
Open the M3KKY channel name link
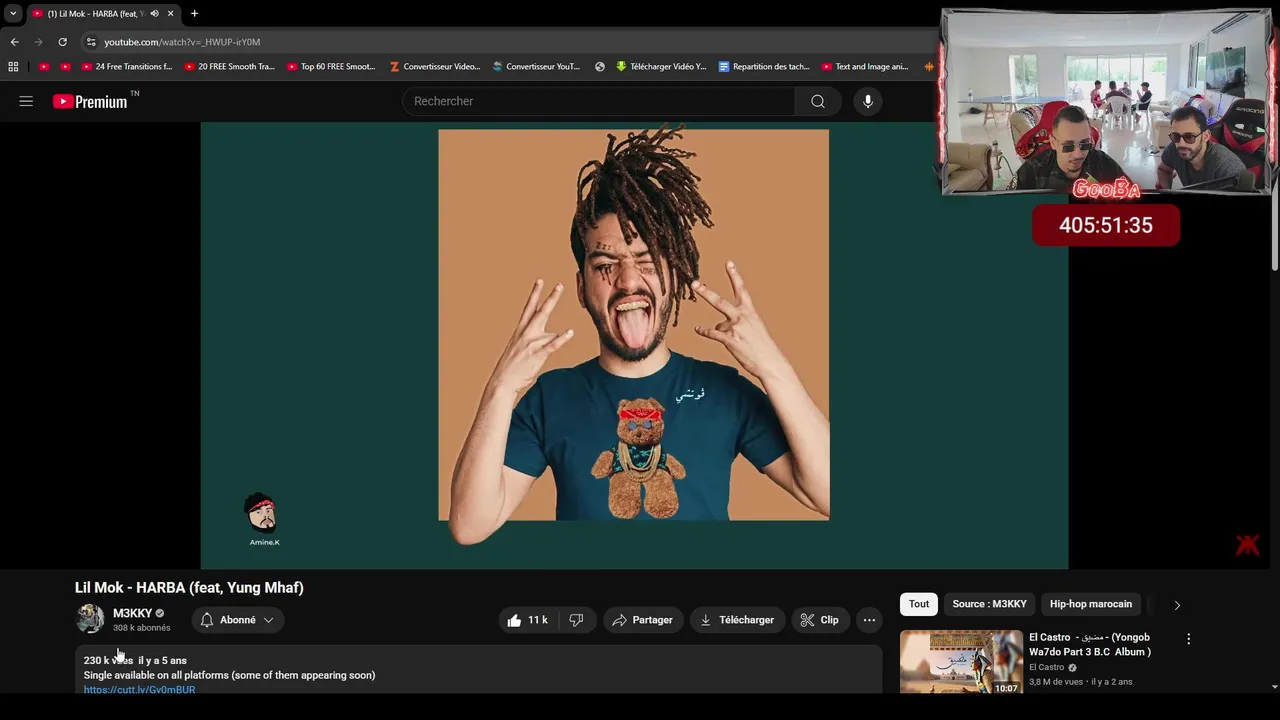tap(132, 613)
